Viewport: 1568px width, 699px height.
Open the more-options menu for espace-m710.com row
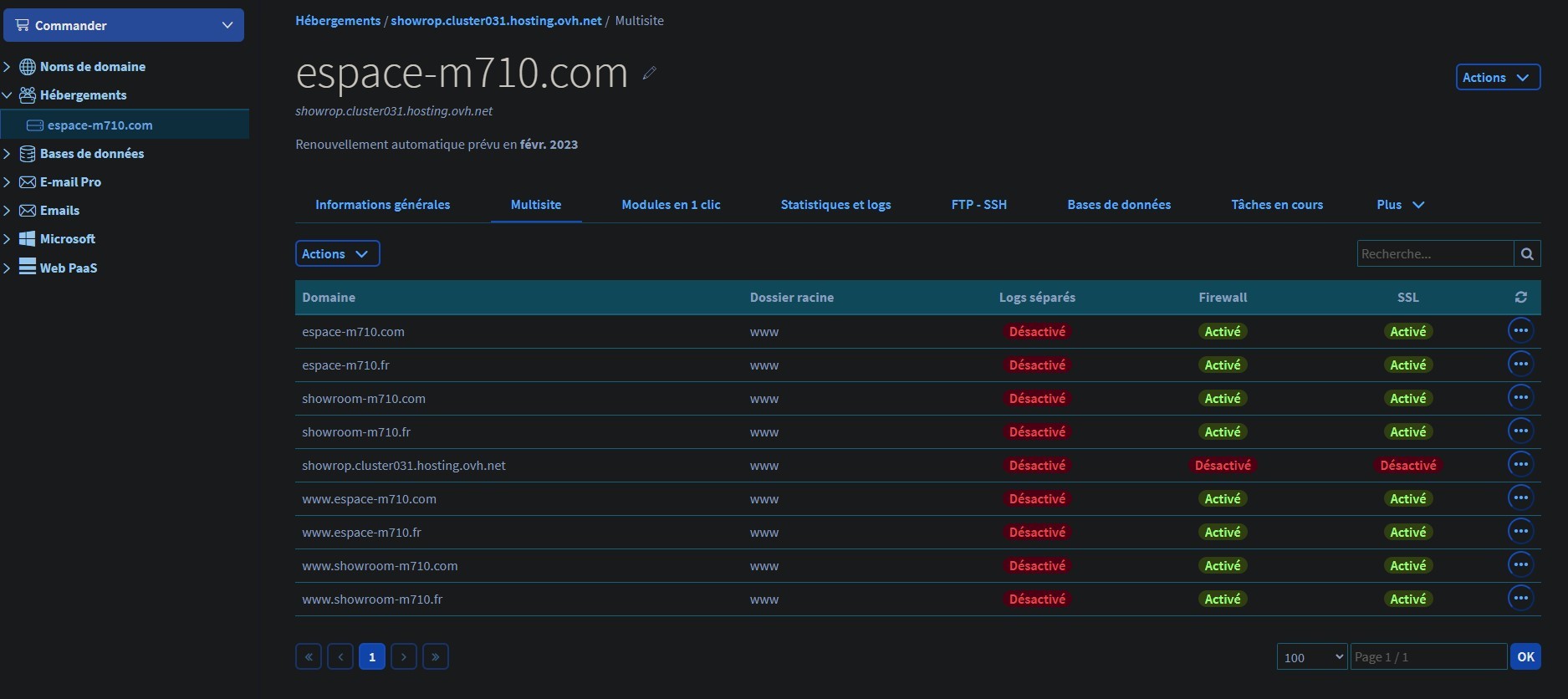(1520, 331)
